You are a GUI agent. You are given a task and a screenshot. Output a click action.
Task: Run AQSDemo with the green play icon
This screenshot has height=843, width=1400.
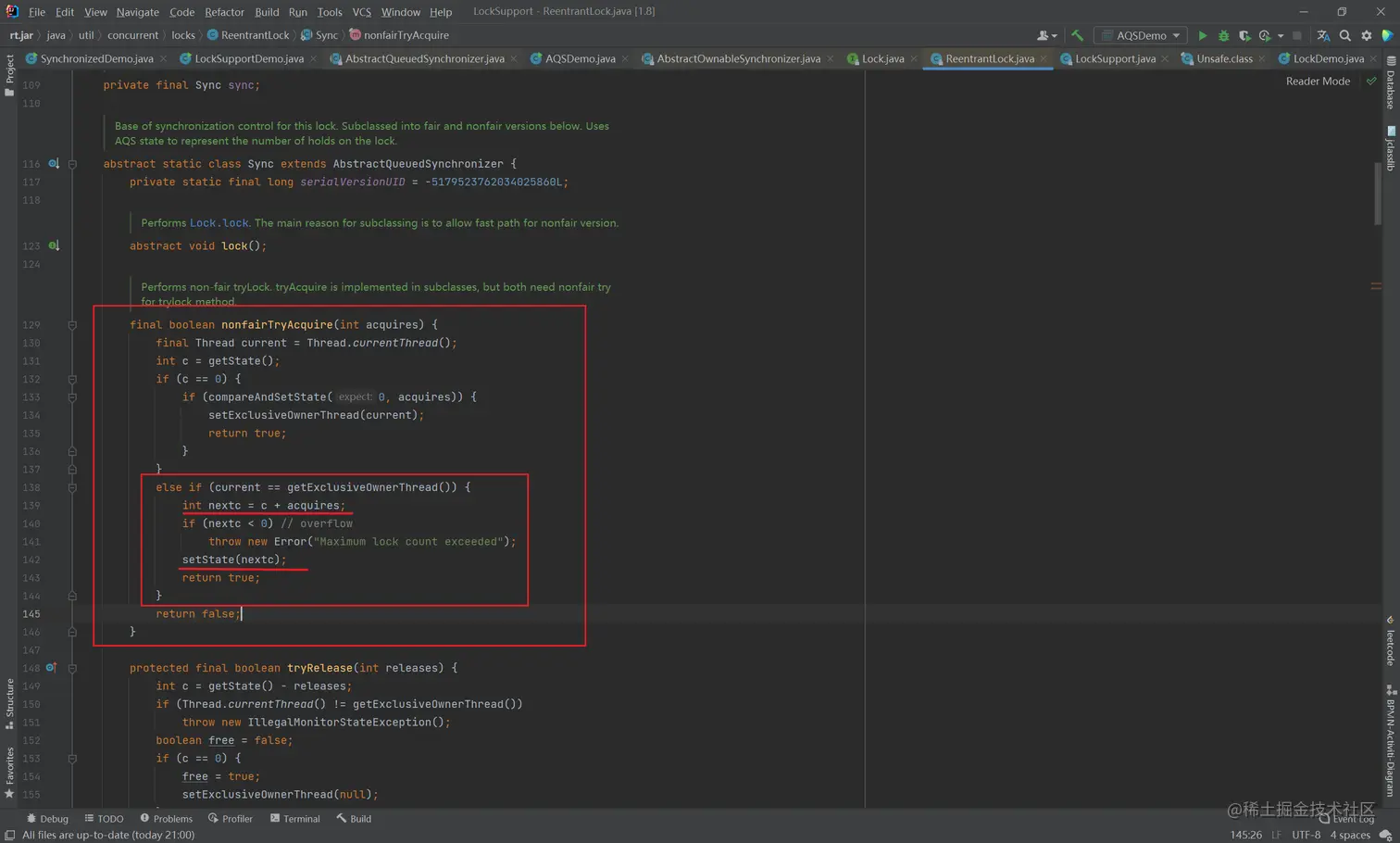(x=1202, y=35)
